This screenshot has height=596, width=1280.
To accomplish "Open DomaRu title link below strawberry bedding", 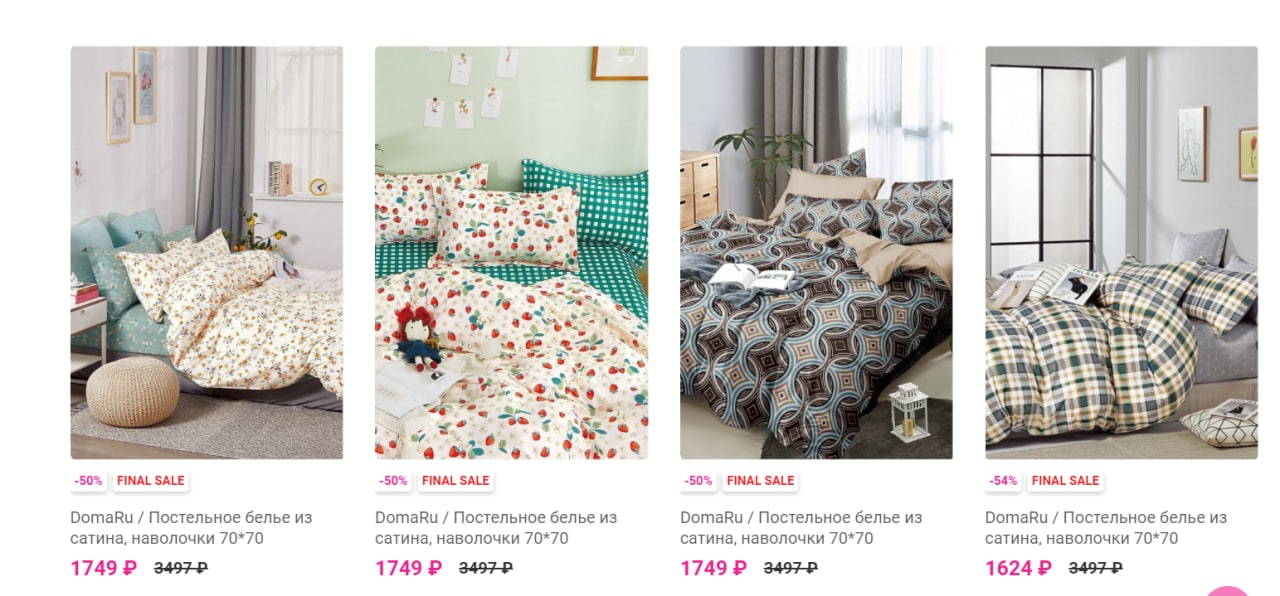I will click(496, 528).
